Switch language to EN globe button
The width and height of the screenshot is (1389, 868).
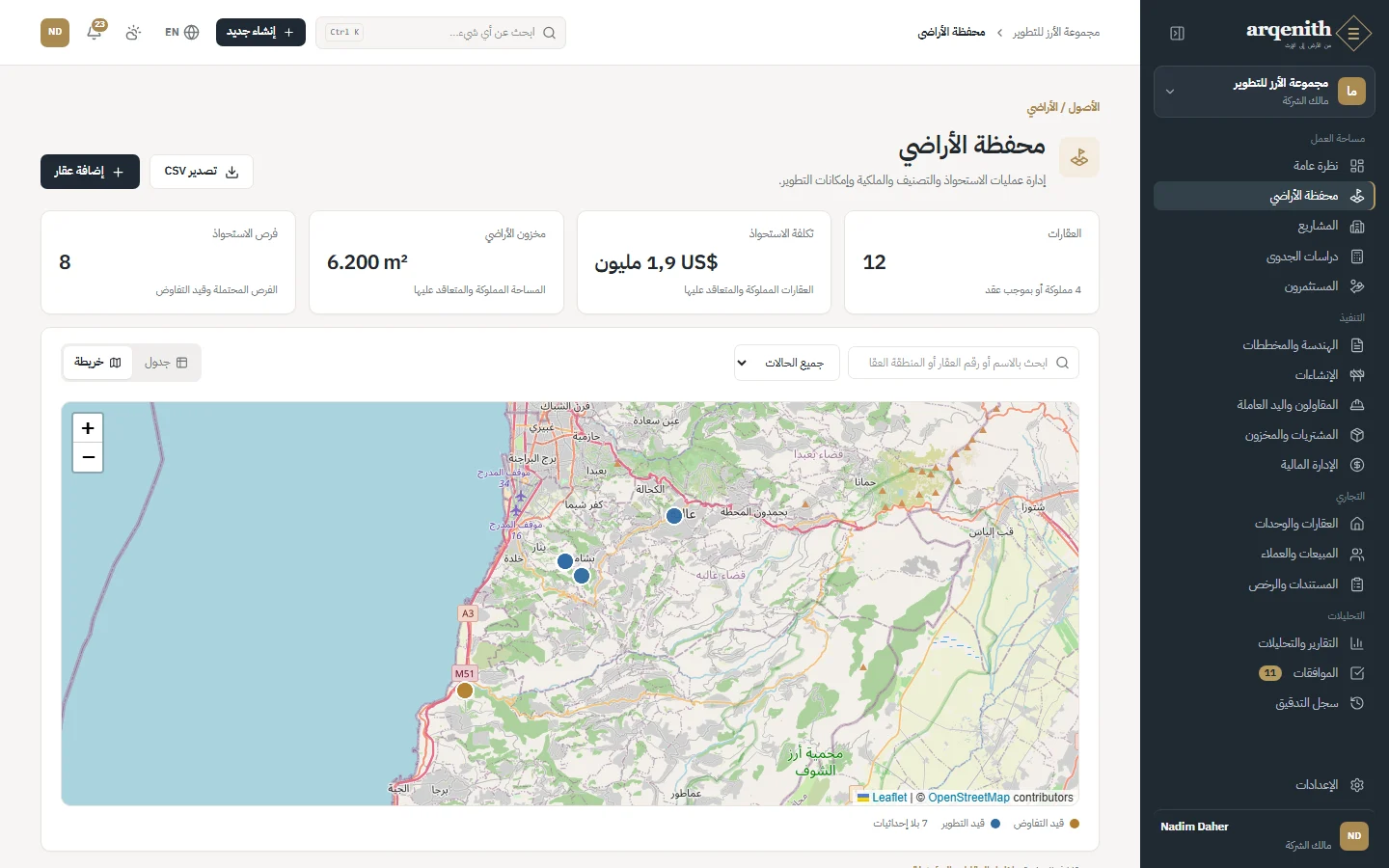[181, 32]
